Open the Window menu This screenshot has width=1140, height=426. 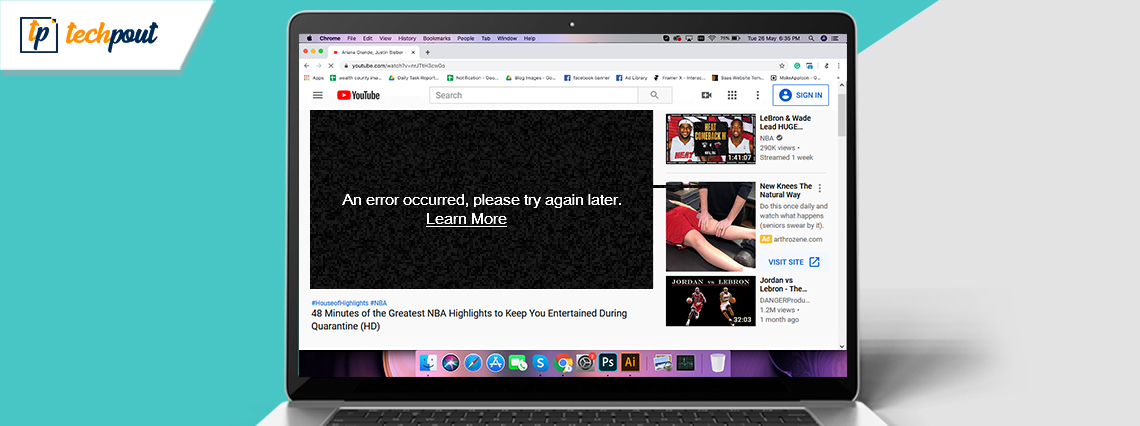(507, 38)
